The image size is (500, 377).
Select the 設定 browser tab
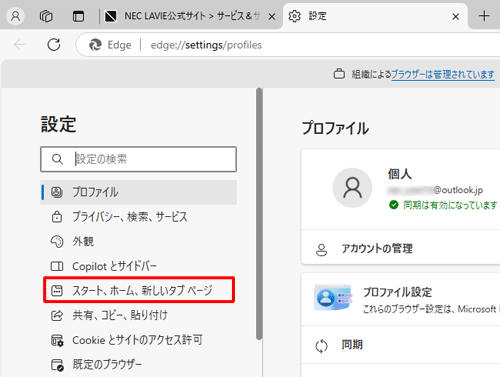click(375, 16)
